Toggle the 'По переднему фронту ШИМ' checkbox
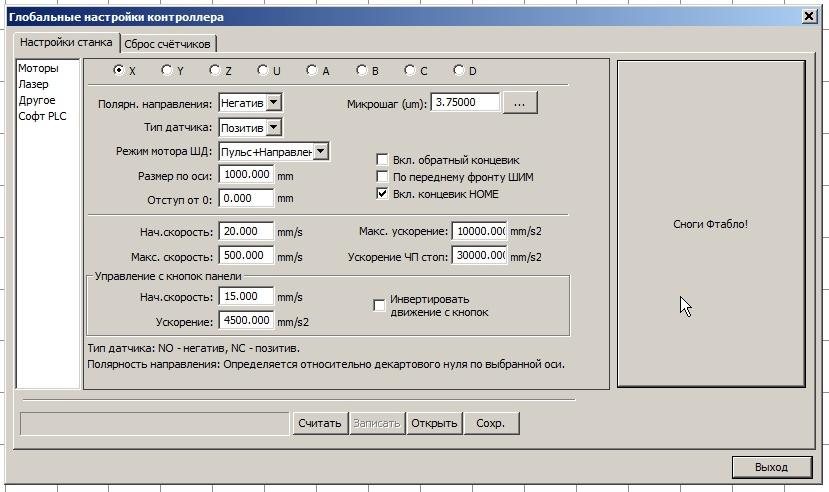 (382, 177)
